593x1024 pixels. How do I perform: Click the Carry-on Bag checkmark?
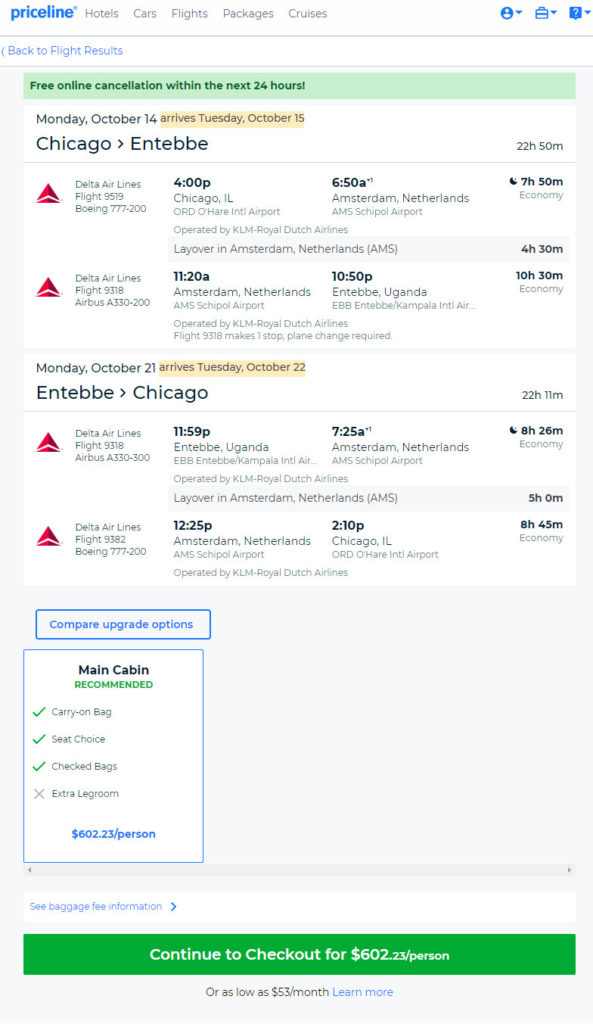(x=39, y=712)
